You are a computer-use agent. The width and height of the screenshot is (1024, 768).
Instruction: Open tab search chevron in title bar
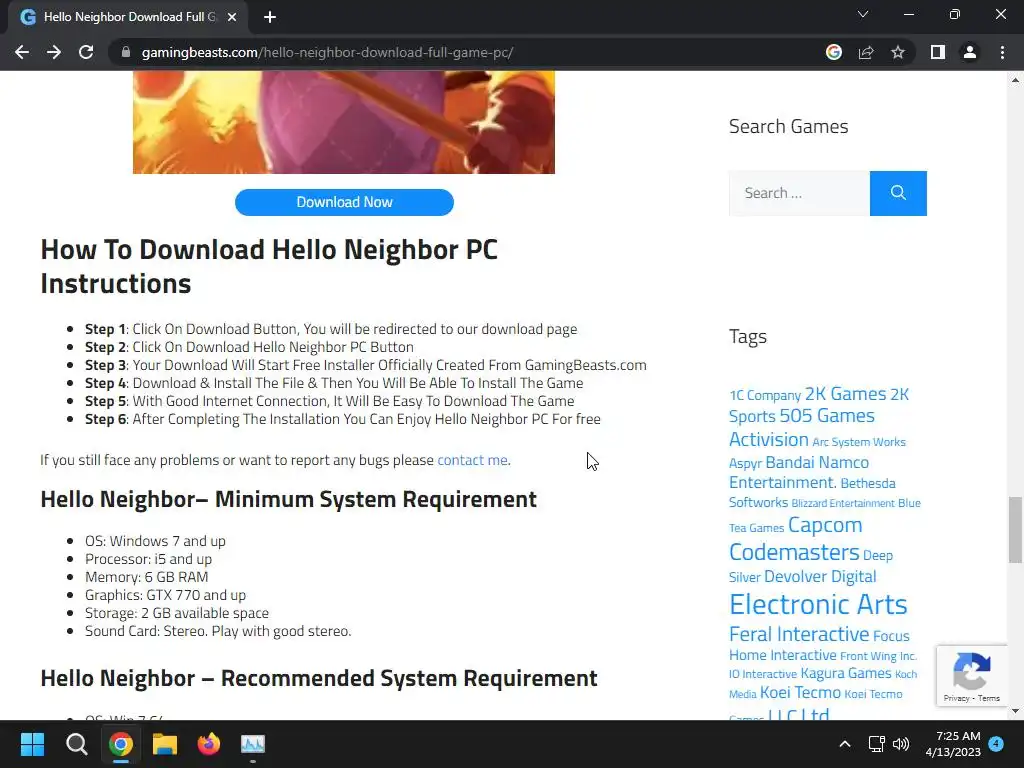tap(863, 14)
